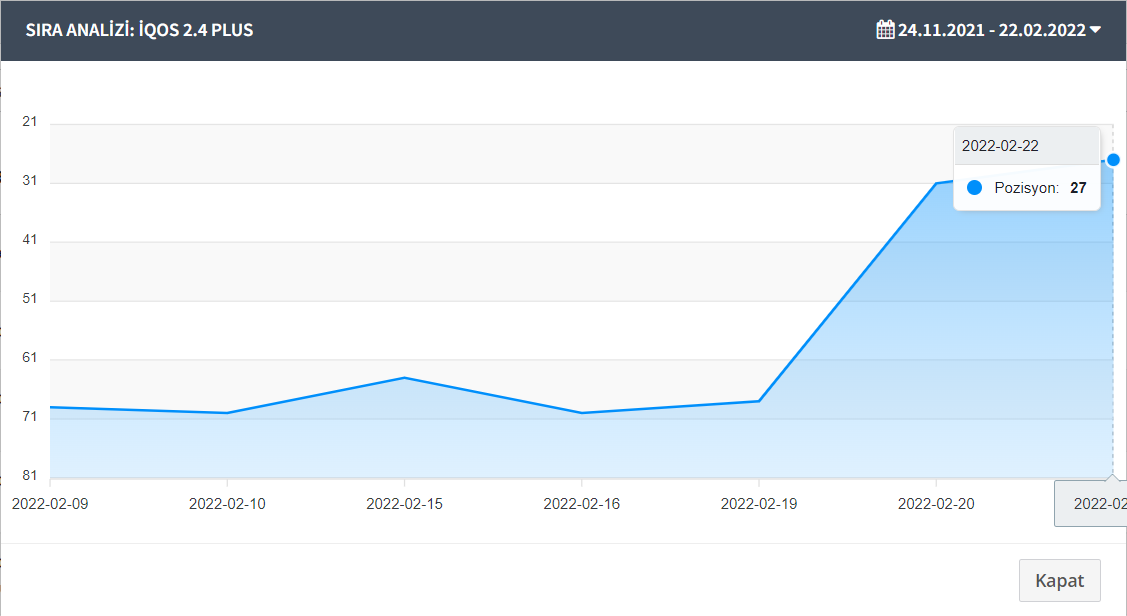Click the y-axis value 31
The image size is (1127, 616).
point(29,180)
